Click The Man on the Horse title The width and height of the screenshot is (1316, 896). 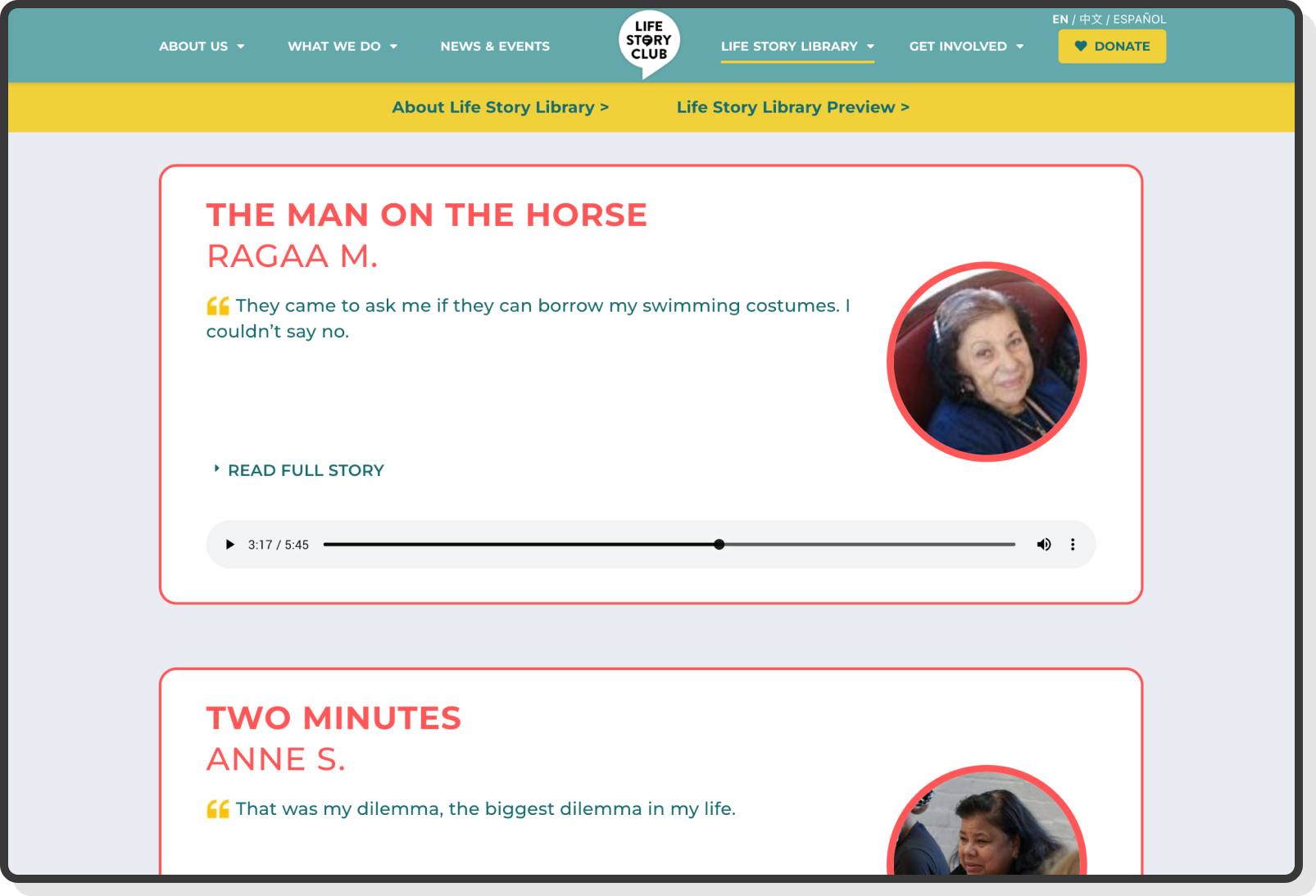(x=426, y=215)
